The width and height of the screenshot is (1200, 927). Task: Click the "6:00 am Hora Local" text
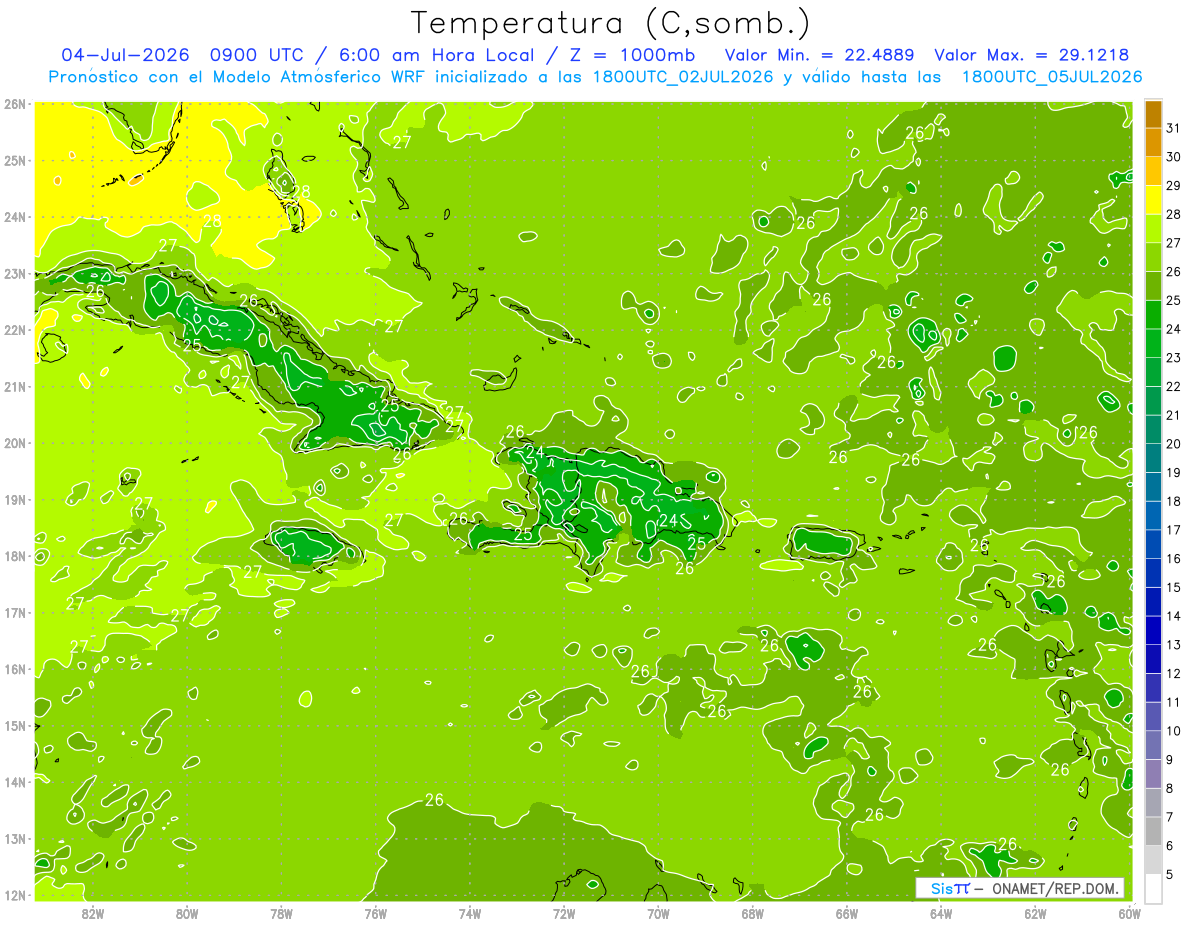click(436, 55)
